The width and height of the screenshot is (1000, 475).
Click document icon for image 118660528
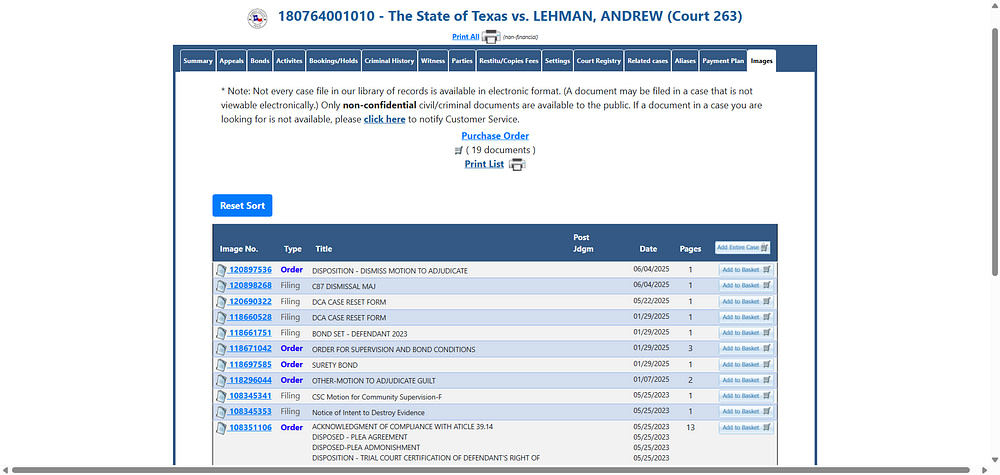pyautogui.click(x=221, y=318)
